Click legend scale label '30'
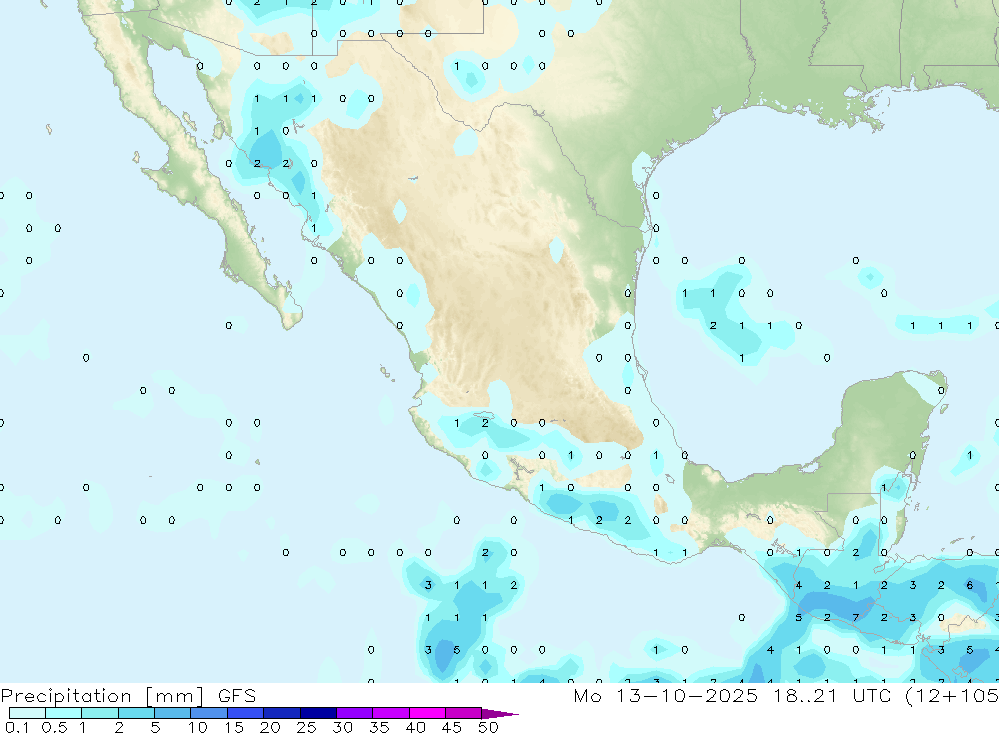The height and width of the screenshot is (733, 1000). coord(343,727)
